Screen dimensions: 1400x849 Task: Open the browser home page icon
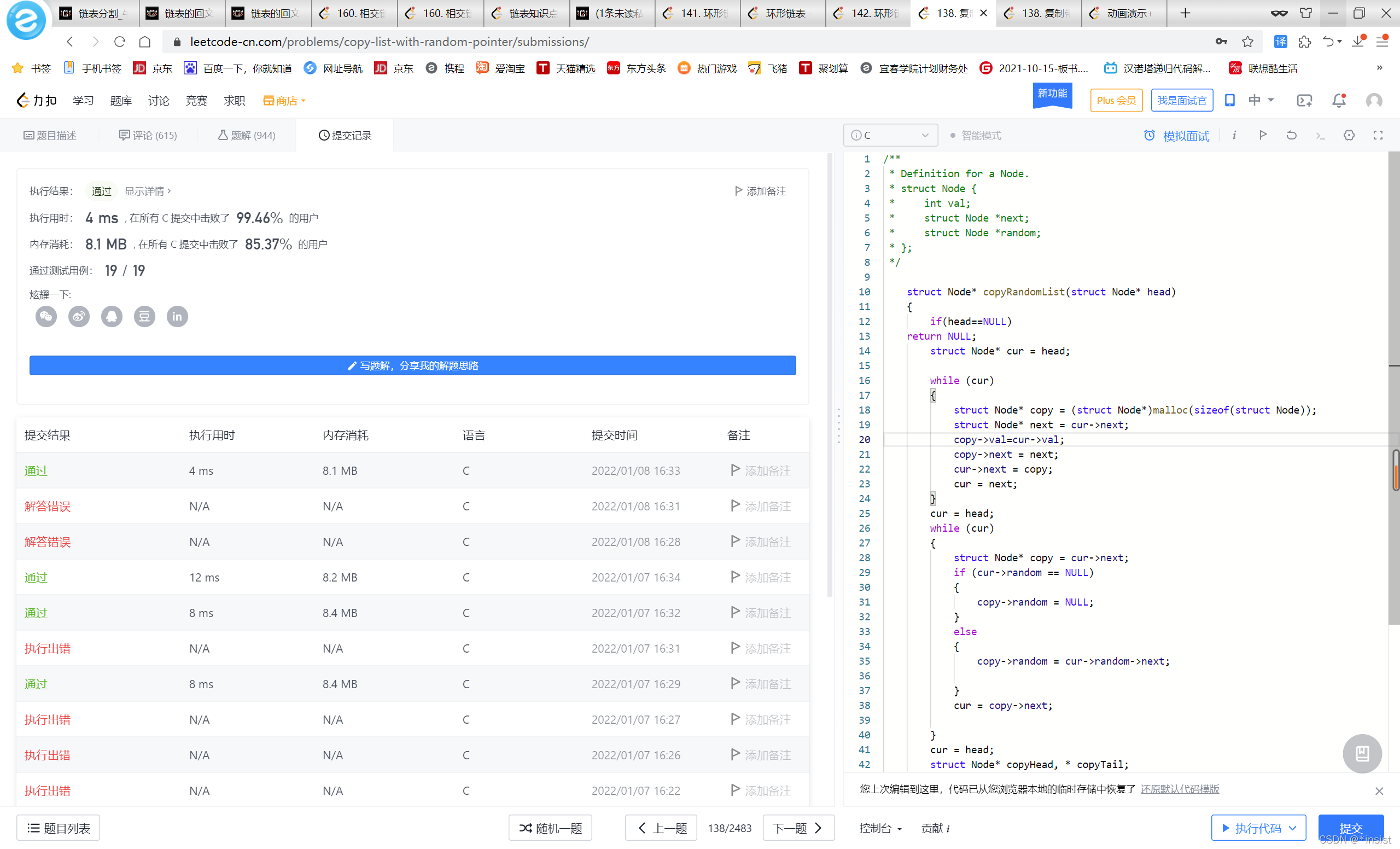click(x=145, y=42)
